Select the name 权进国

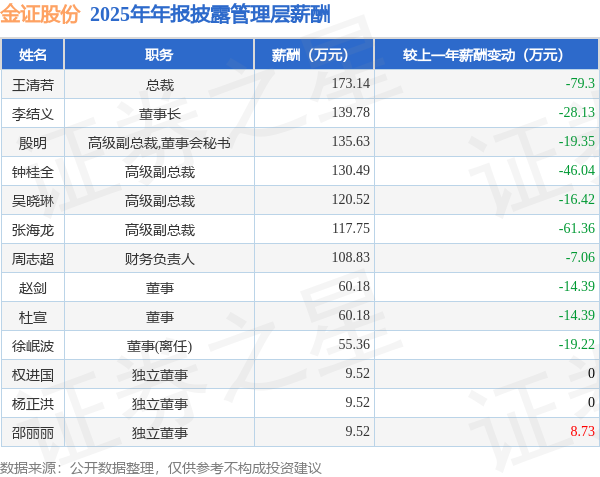tap(33, 375)
